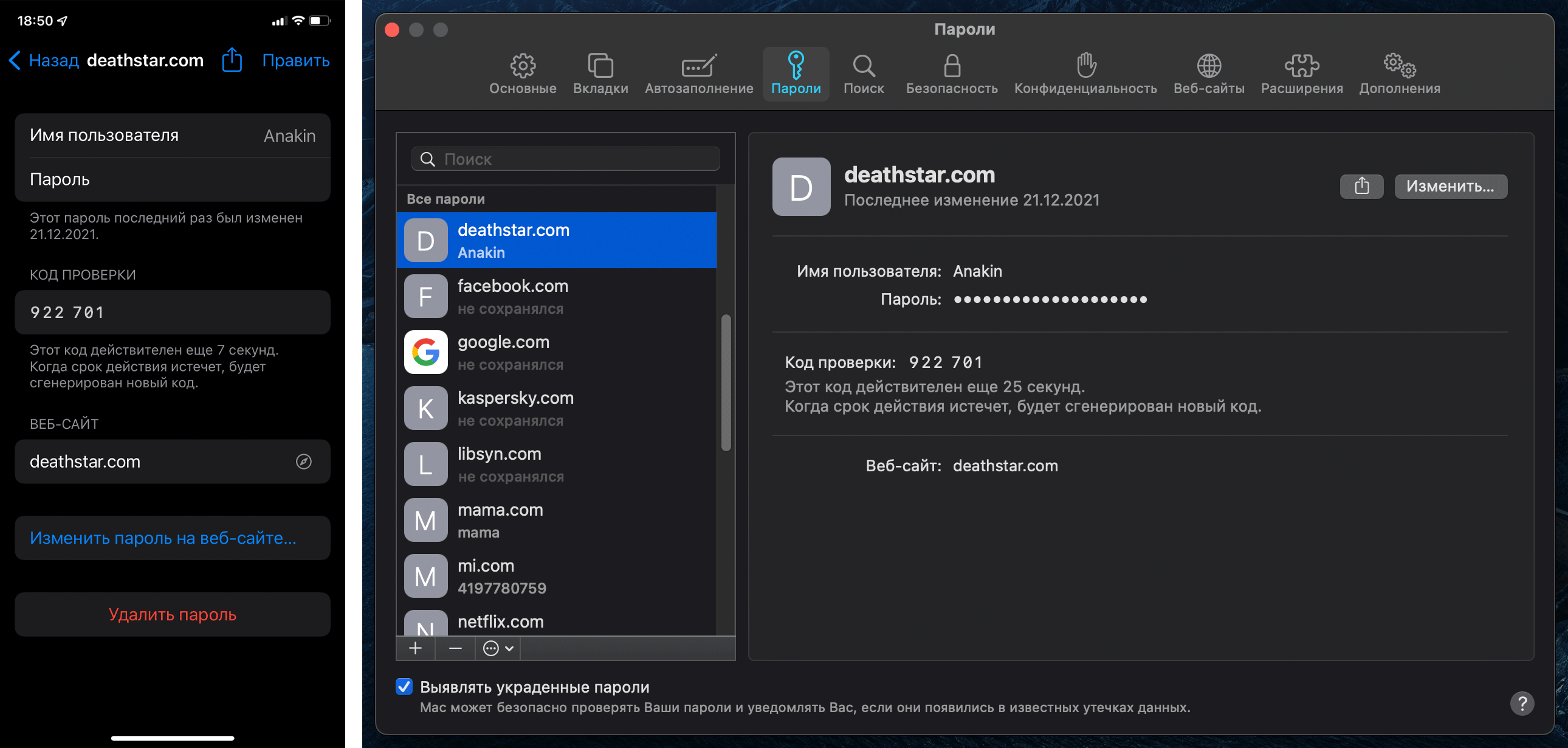The width and height of the screenshot is (1568, 748).
Task: Open help with the question mark button
Action: pos(1521,704)
